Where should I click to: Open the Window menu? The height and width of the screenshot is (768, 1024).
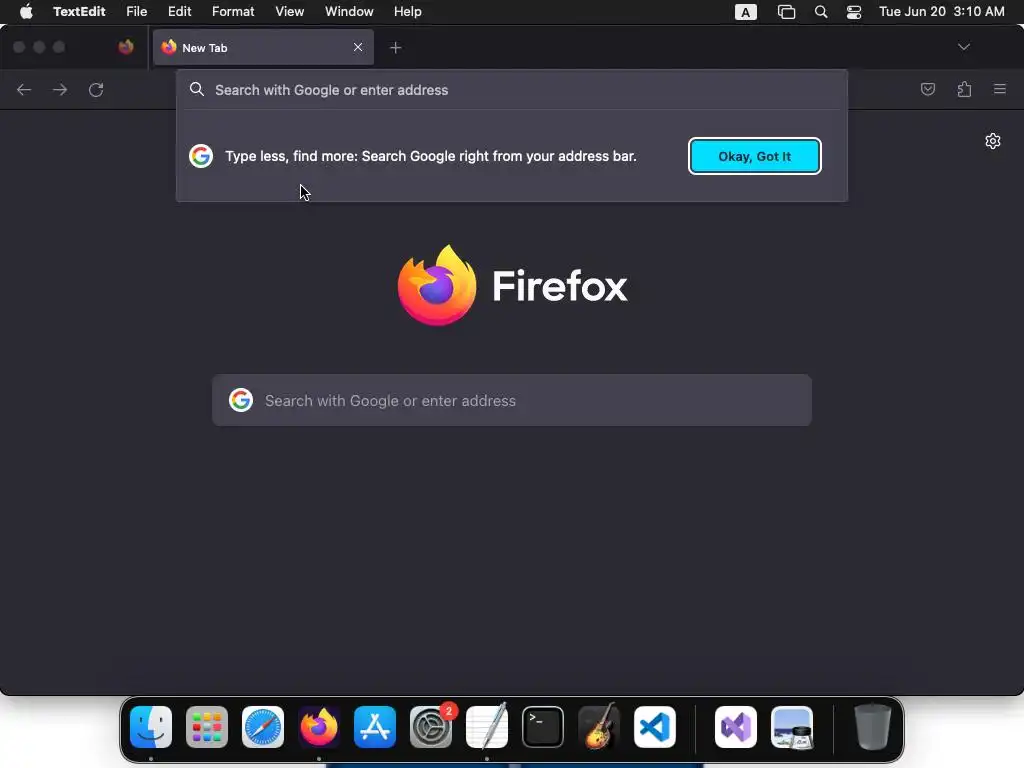[349, 12]
